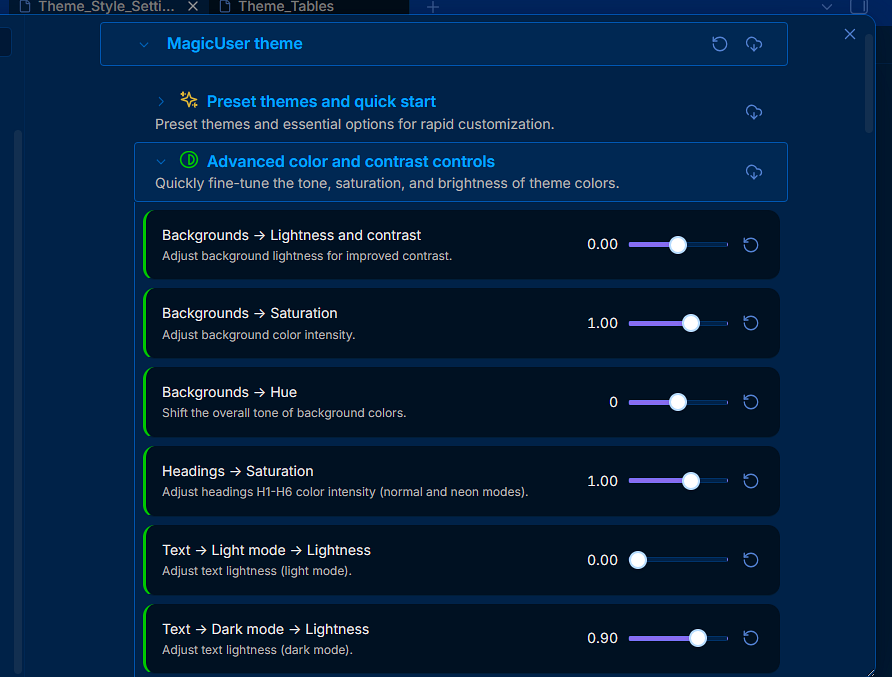Click the Preset themes and quick start heading
Viewport: 892px width, 677px height.
pyautogui.click(x=321, y=101)
